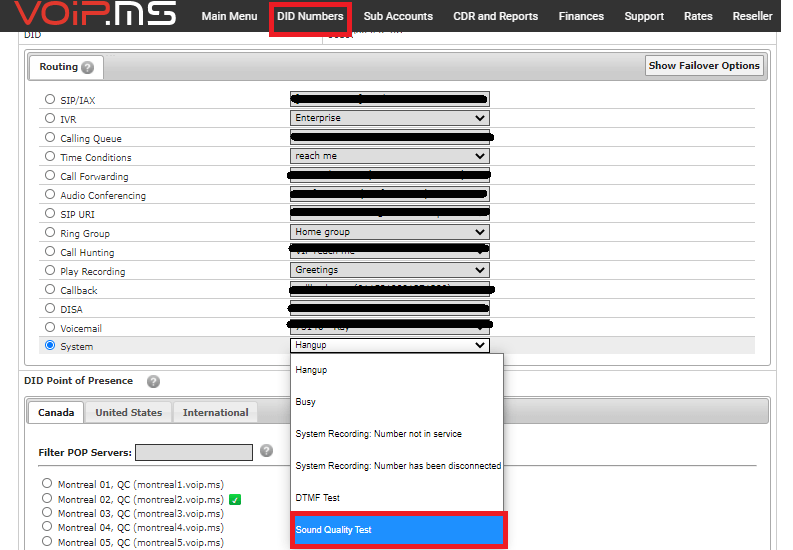Focus the Filter POP Servers field
Viewport: 793px width, 550px height.
[x=194, y=452]
